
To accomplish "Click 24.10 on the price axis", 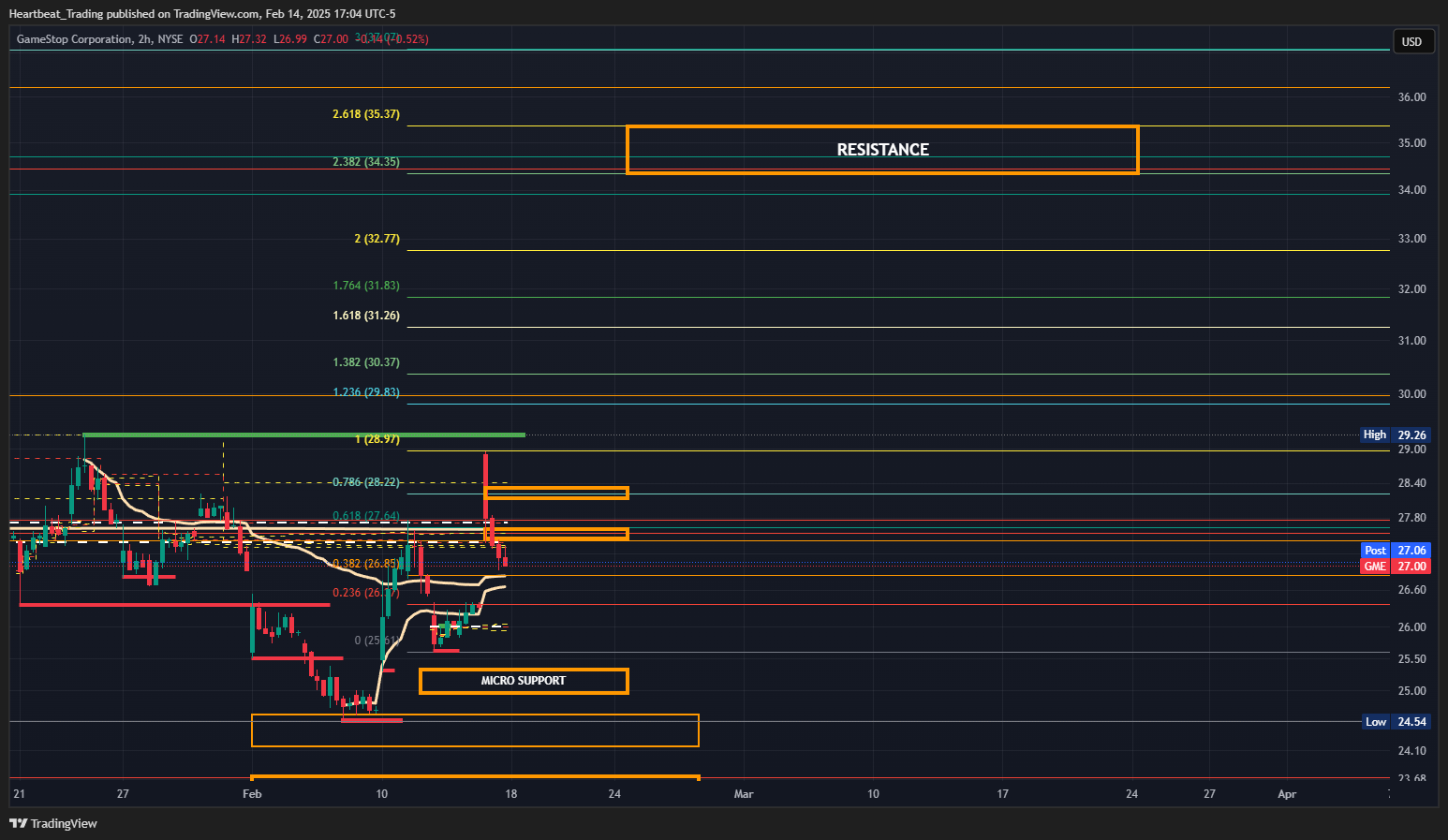I will click(x=1411, y=751).
